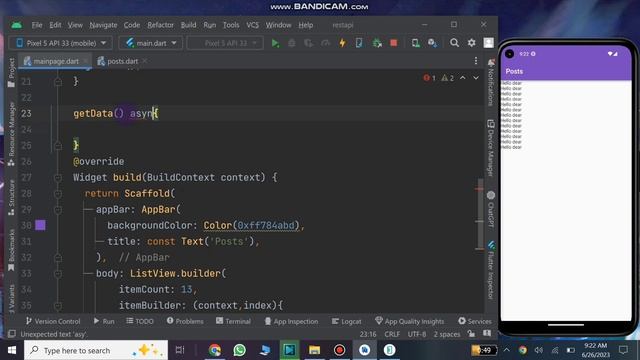The image size is (640, 360).
Task: Click cursor position 23:16 in status bar
Action: 368,334
